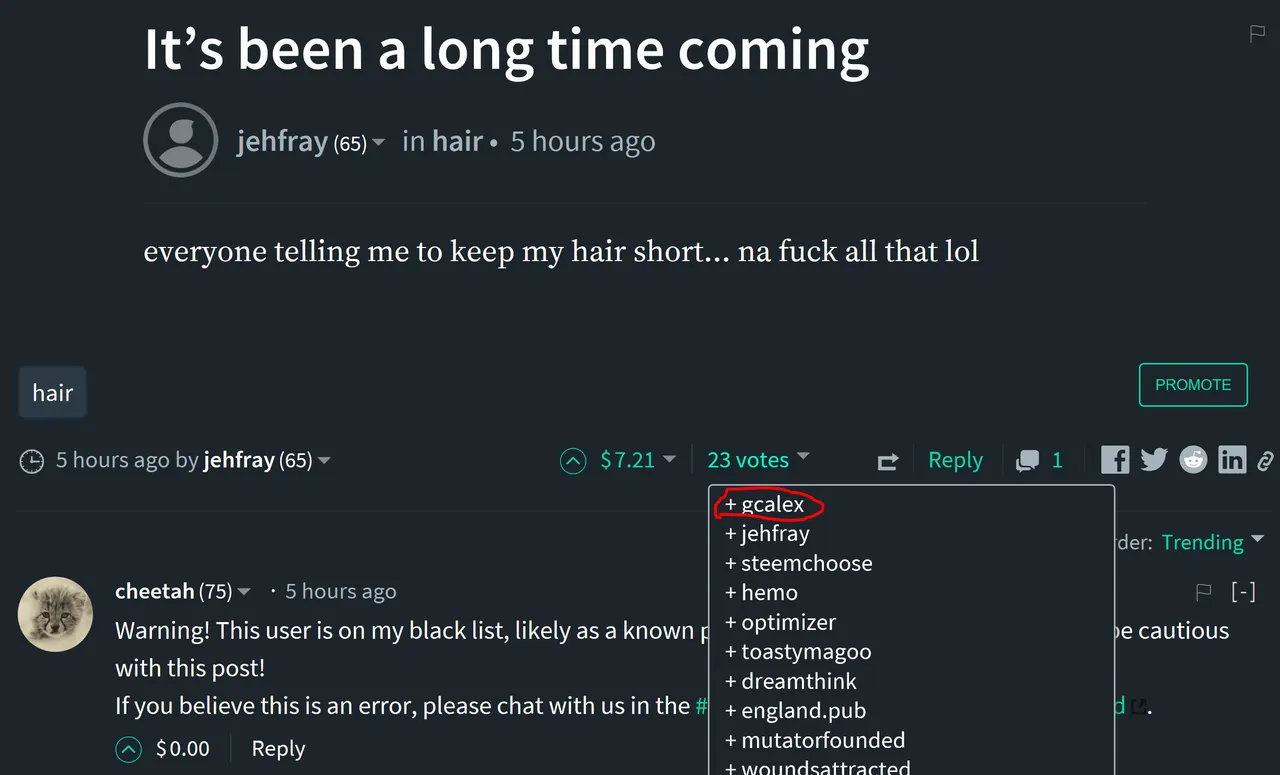Copy post link with chain icon

[x=1265, y=461]
